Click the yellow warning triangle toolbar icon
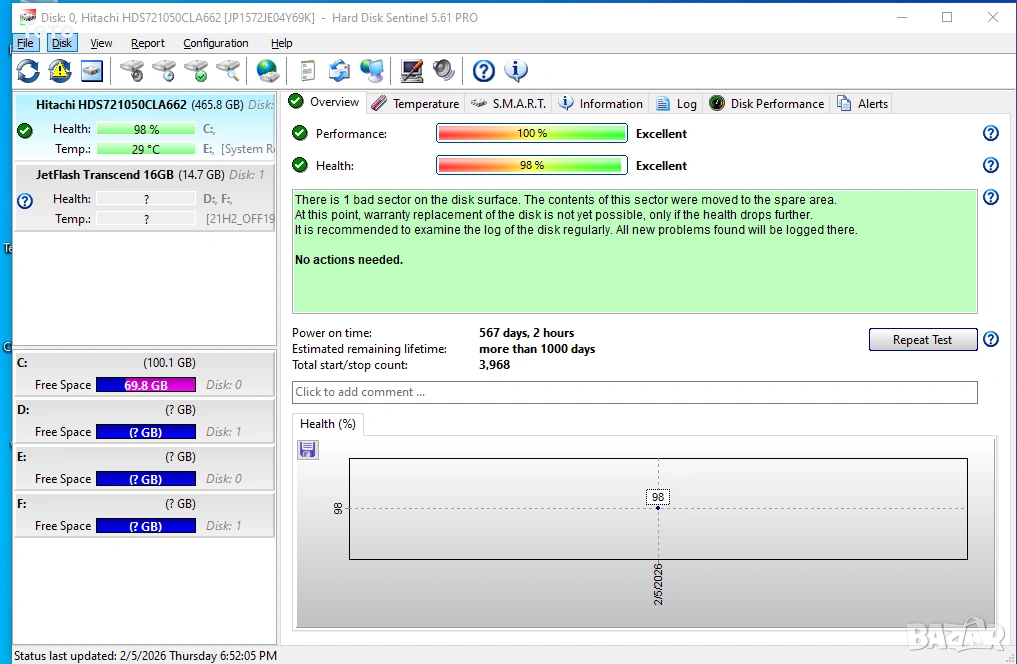 pos(60,71)
